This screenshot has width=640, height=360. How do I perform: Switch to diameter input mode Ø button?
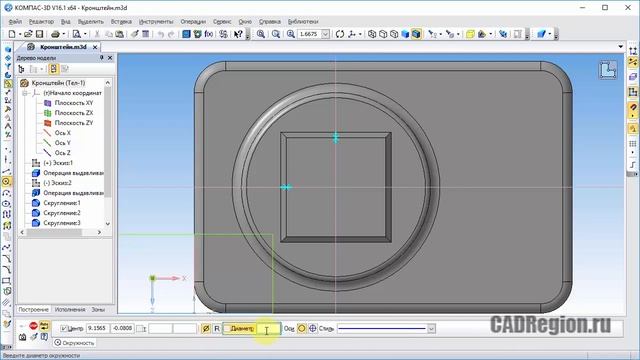[x=206, y=329]
